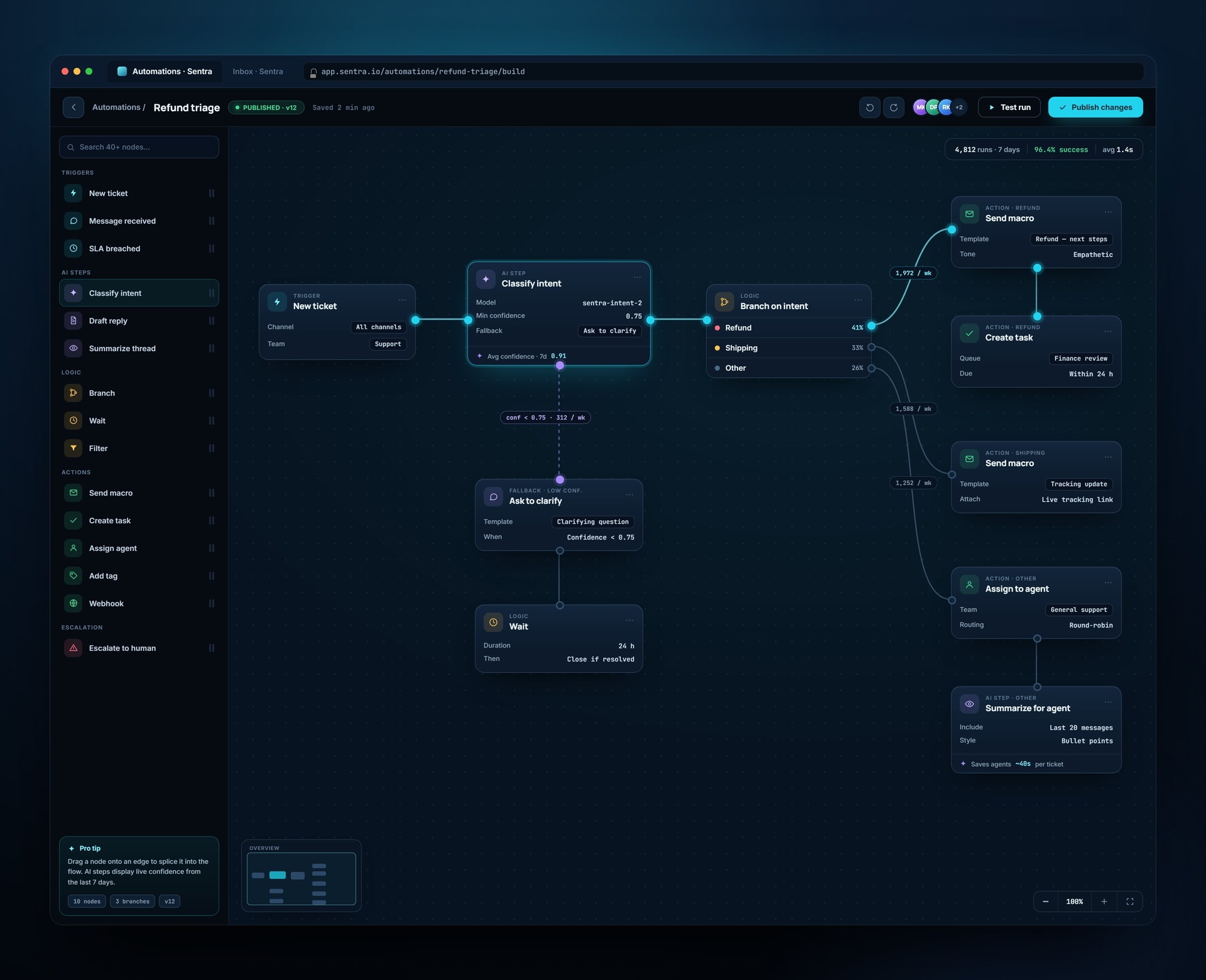Select the Classify intent sparkle icon in sidebar
The image size is (1206, 980).
pos(73,293)
